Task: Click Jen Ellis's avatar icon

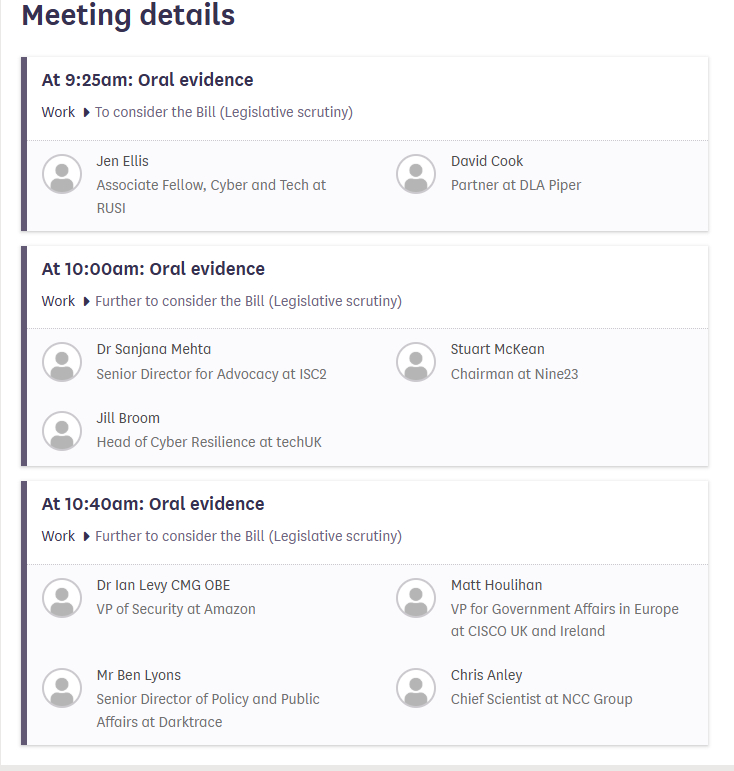Action: click(x=62, y=174)
